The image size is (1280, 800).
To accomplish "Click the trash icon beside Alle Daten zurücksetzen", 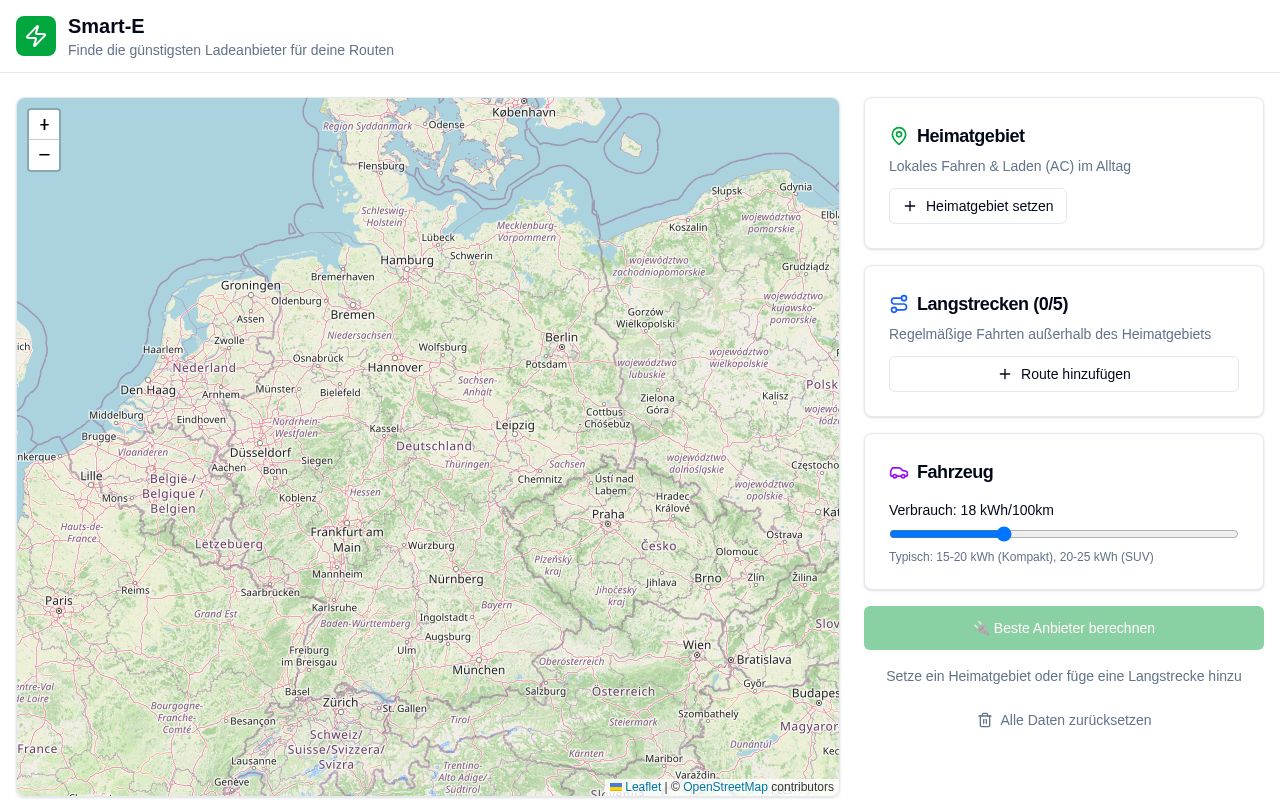I will pos(985,720).
